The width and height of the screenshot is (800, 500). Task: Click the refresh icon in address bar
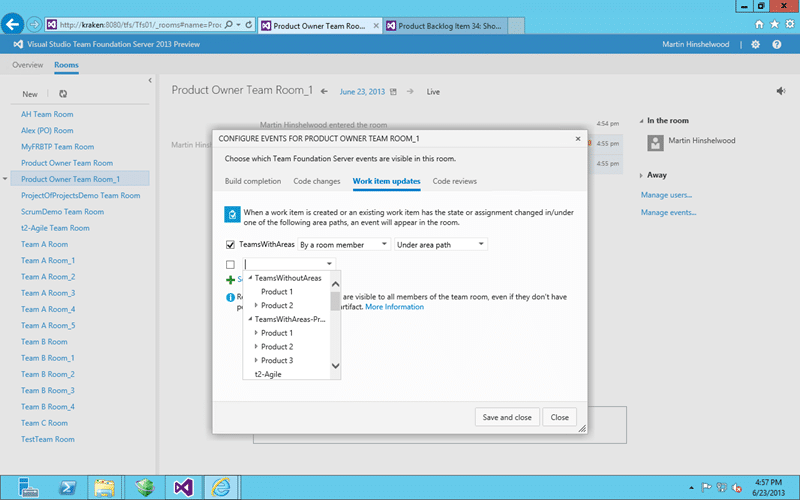click(x=249, y=24)
